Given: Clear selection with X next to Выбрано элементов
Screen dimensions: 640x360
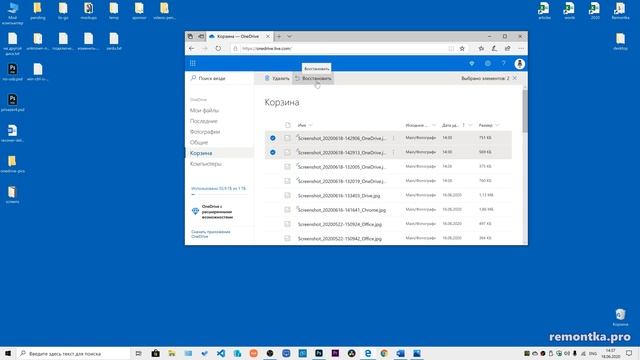Looking at the screenshot, I should pyautogui.click(x=515, y=78).
